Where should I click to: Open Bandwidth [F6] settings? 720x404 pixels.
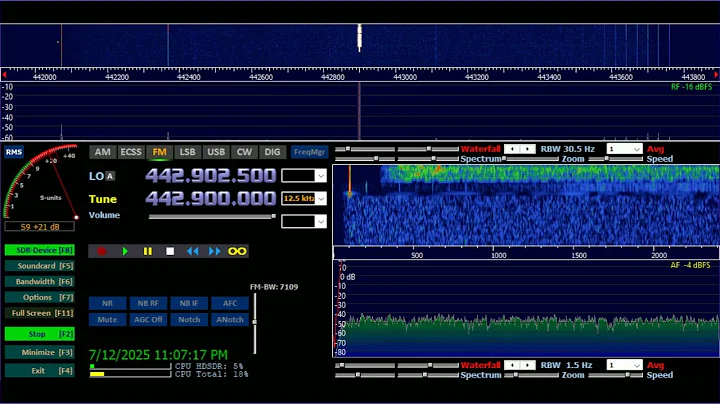39,281
